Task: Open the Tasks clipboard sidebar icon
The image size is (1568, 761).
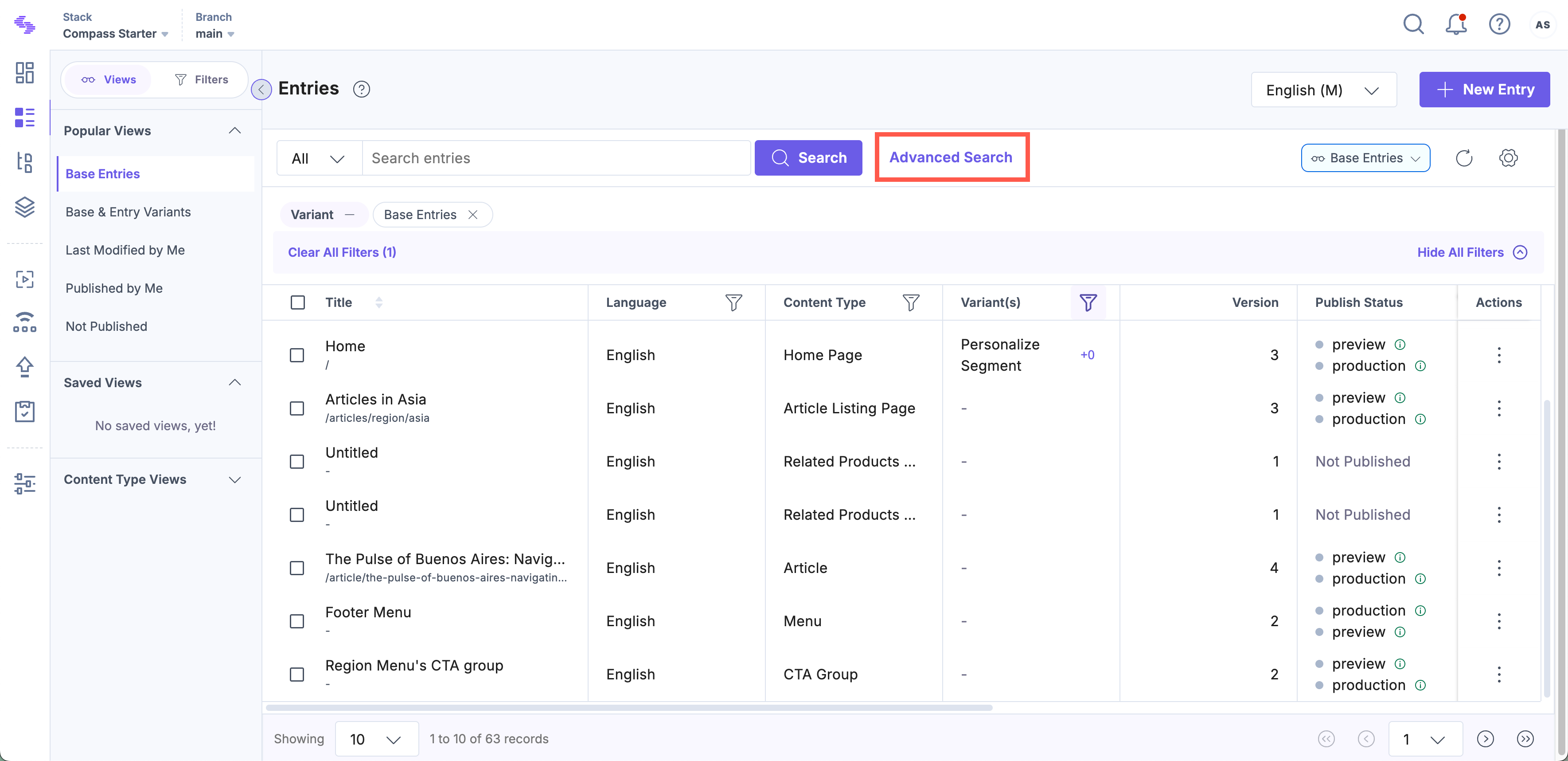Action: coord(25,411)
